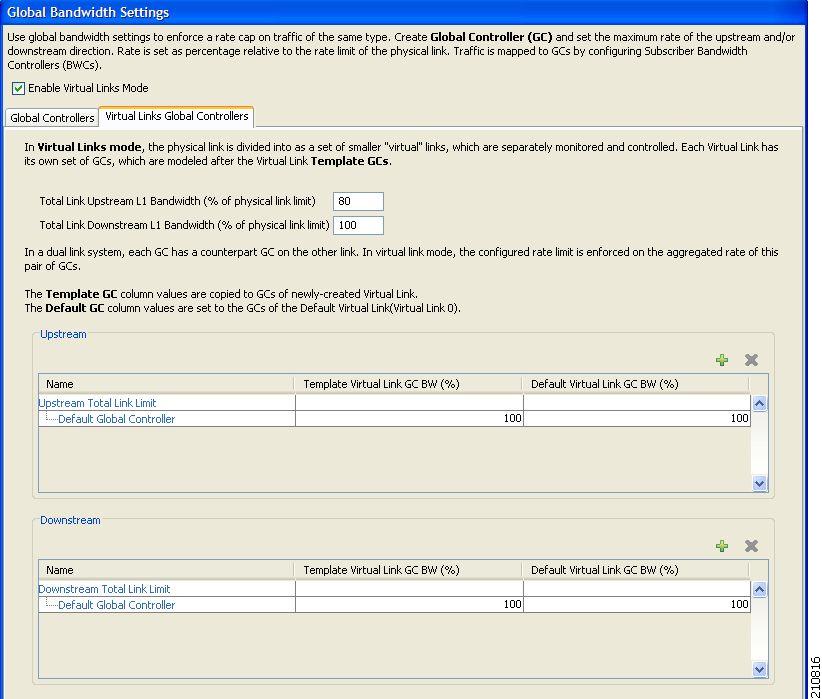This screenshot has height=699, width=822.
Task: Click the remove icon in Downstream section
Action: [751, 546]
